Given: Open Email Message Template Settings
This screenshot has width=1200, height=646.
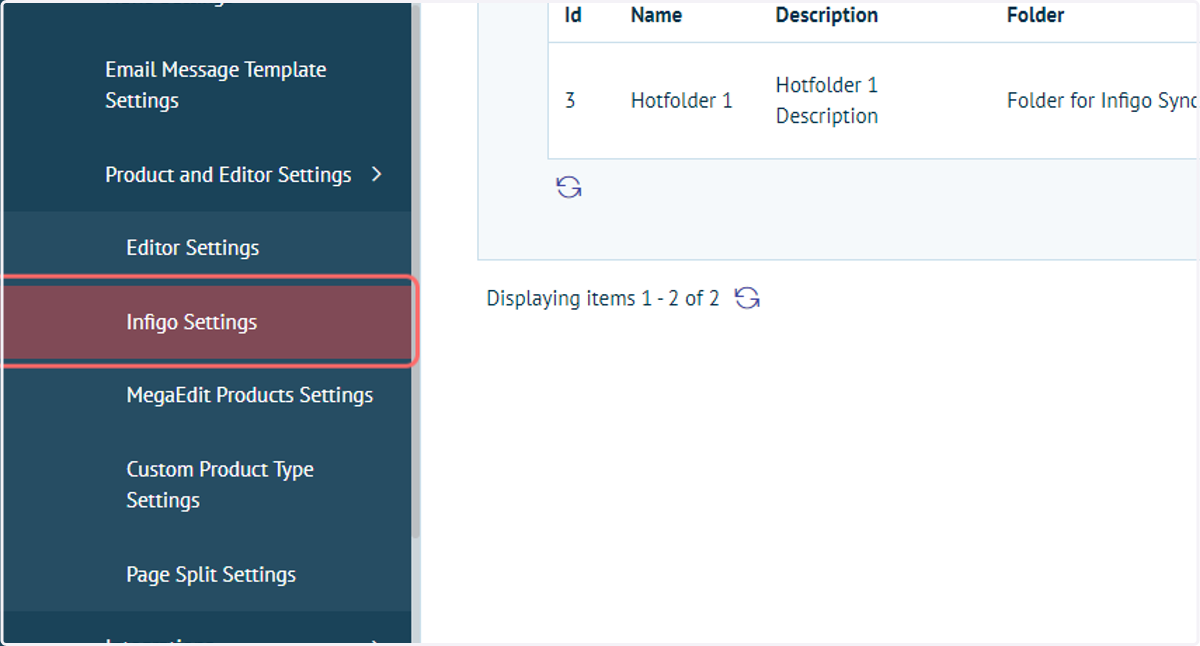Looking at the screenshot, I should point(215,85).
